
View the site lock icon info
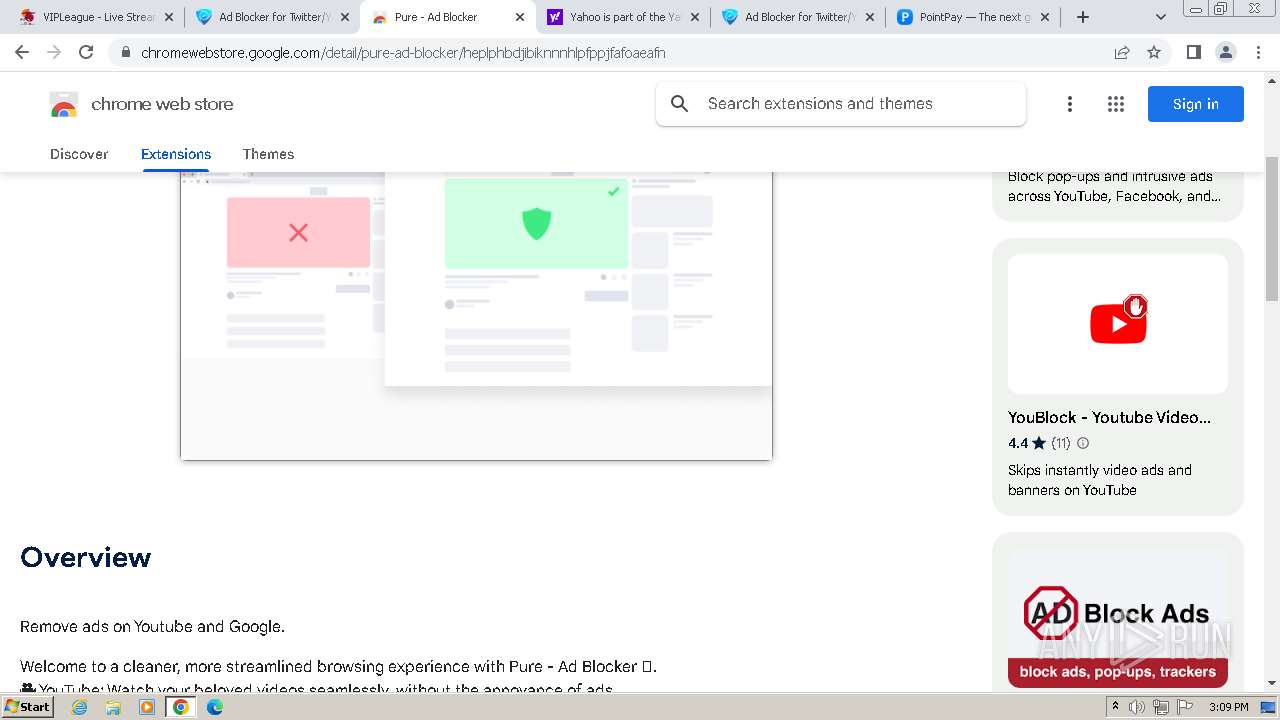coord(125,52)
